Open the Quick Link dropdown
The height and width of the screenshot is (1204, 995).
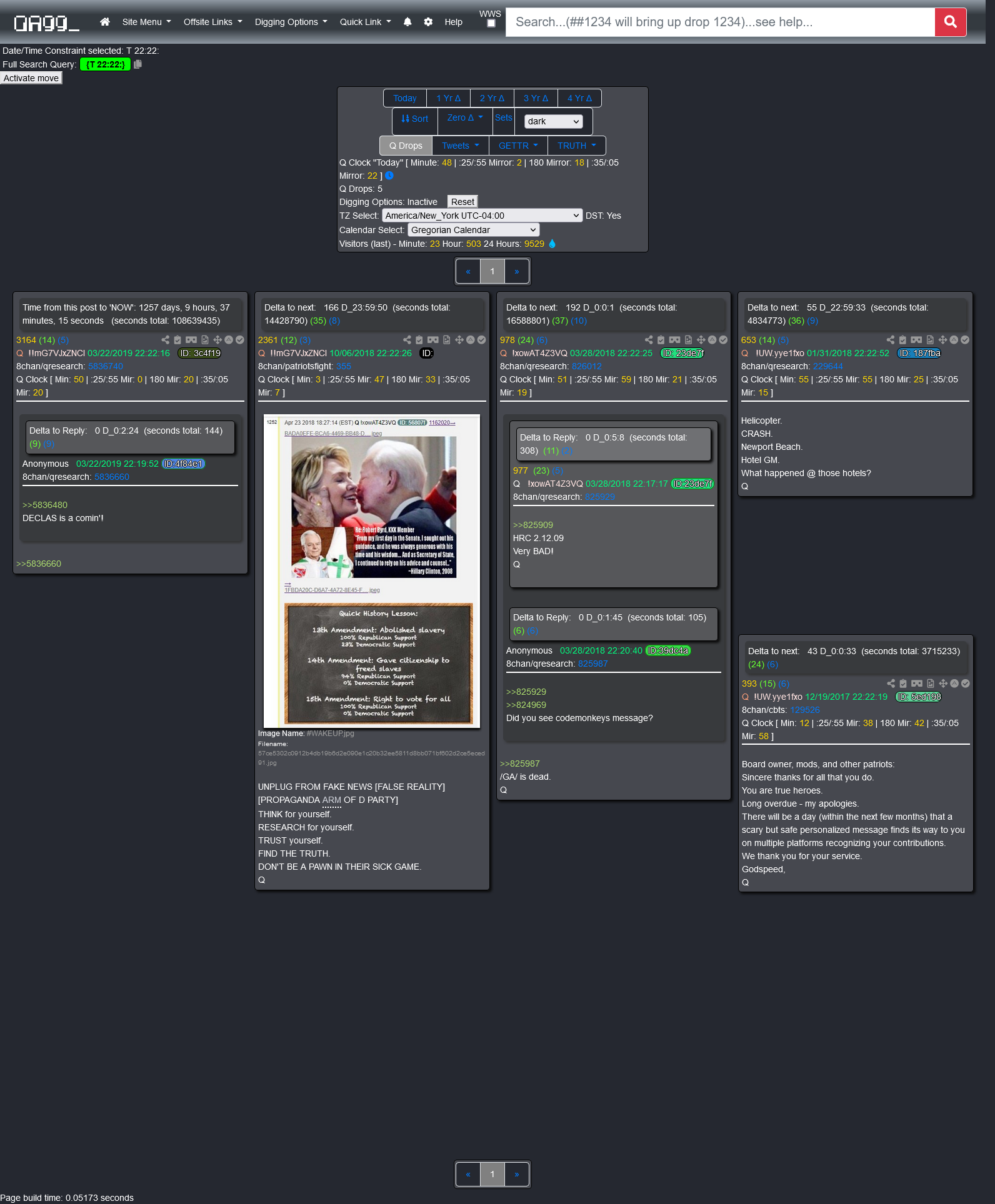tap(365, 22)
